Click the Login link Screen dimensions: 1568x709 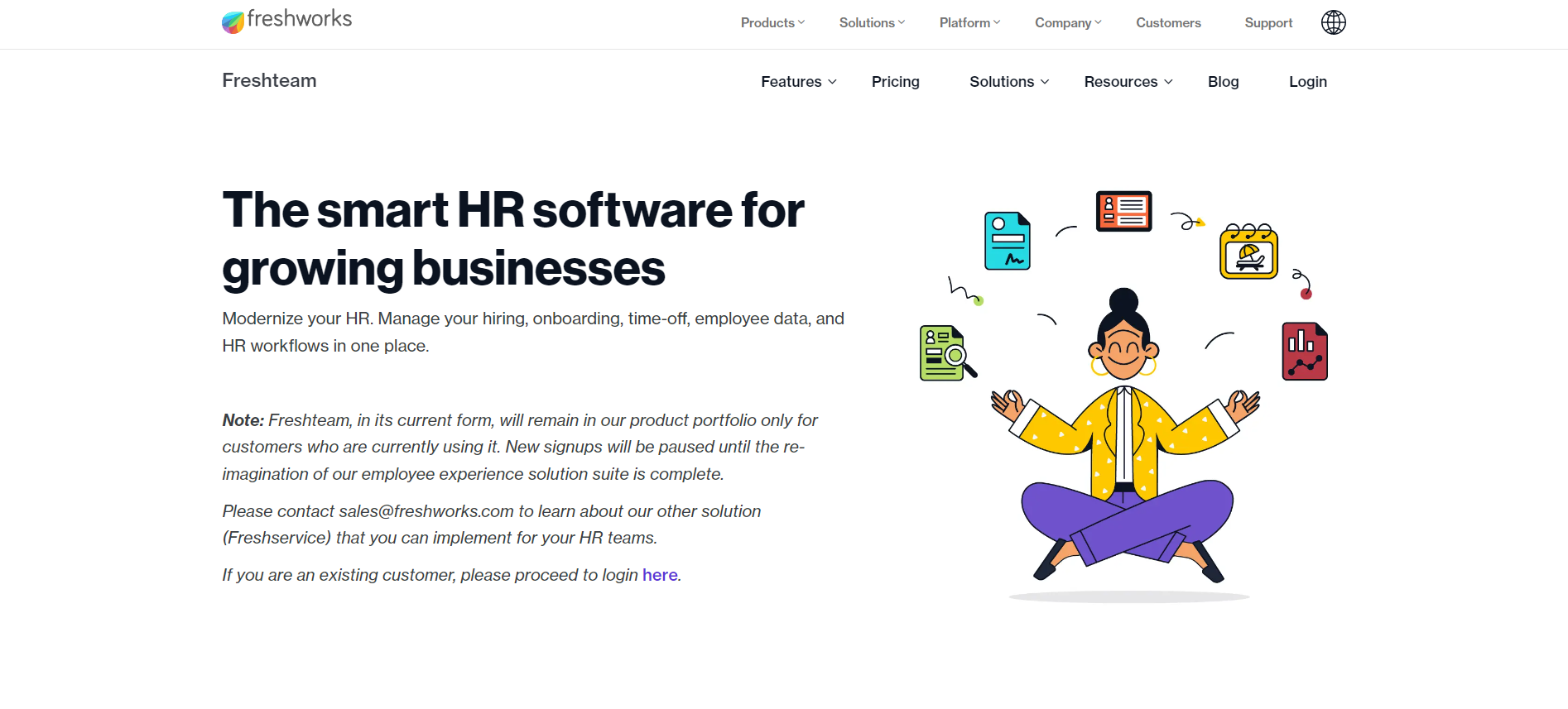click(1307, 82)
